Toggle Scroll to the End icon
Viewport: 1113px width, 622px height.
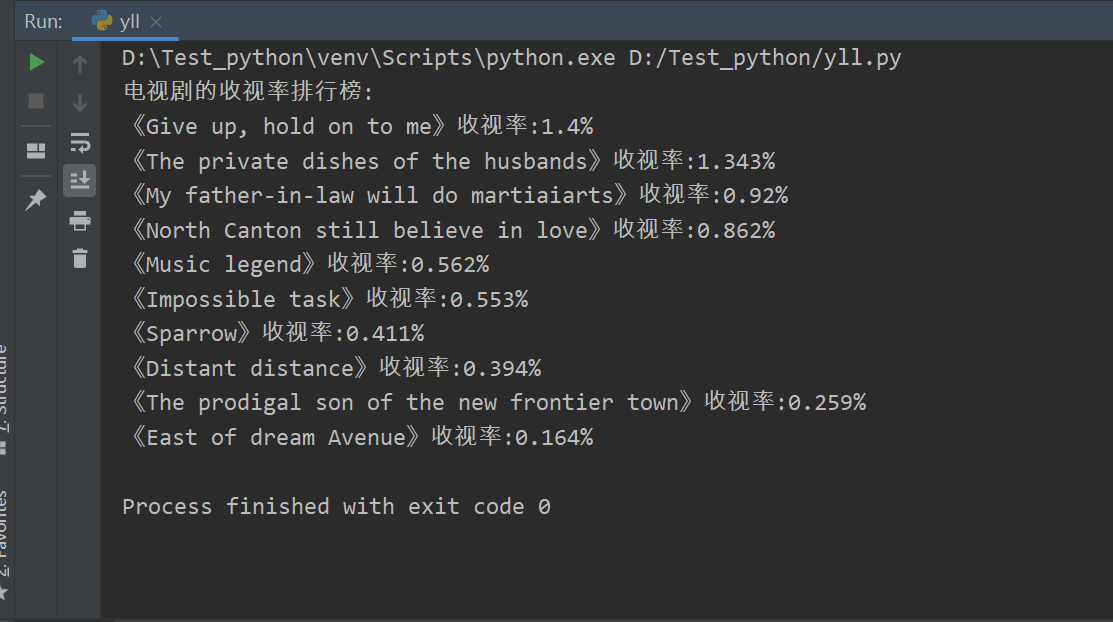(80, 180)
